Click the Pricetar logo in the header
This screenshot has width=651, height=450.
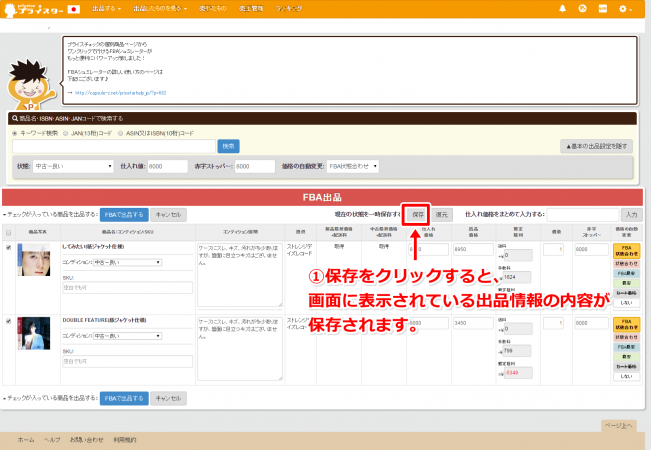click(x=34, y=9)
